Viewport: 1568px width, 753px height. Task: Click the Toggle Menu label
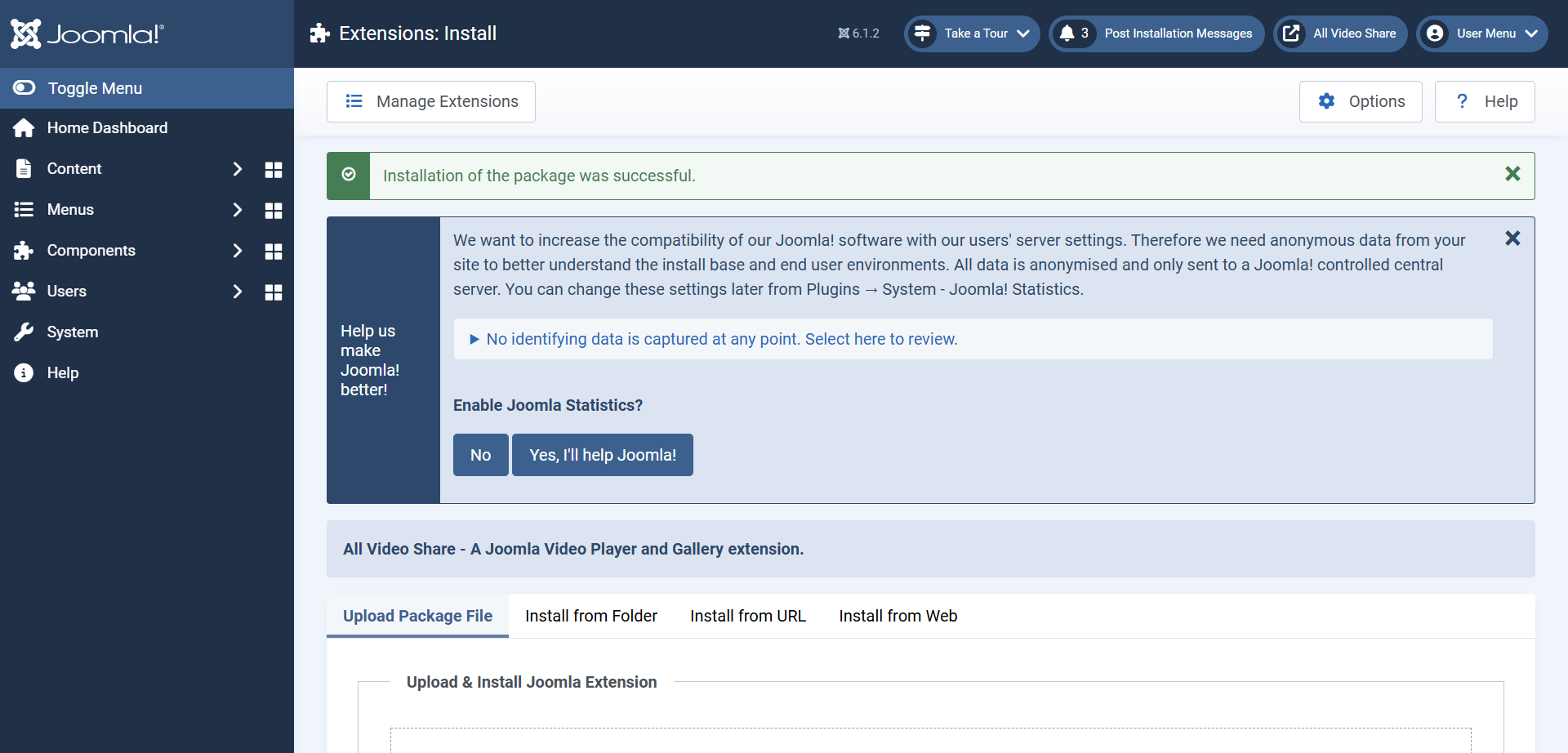[95, 88]
